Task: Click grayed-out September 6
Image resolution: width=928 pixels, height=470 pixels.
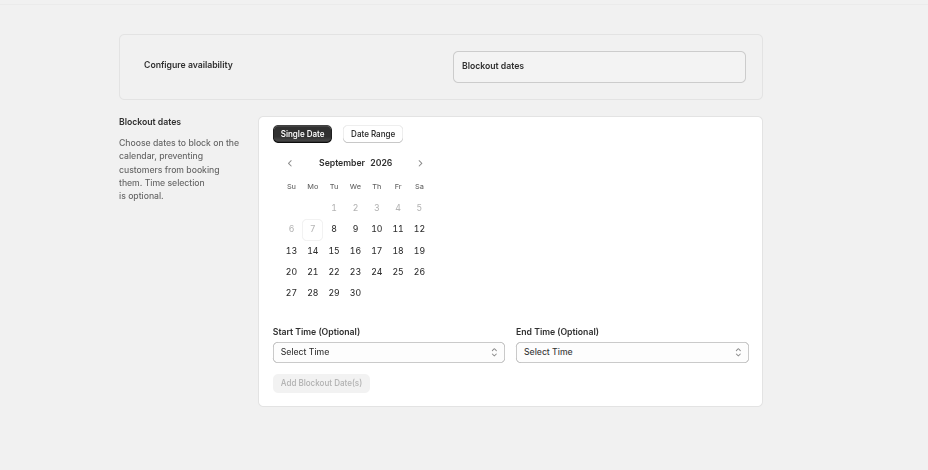Action: click(291, 229)
